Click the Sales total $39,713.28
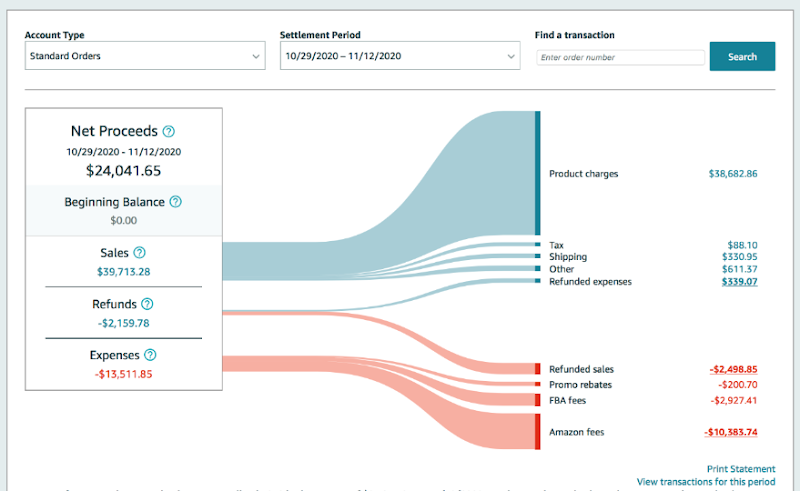This screenshot has height=491, width=800. [x=123, y=272]
